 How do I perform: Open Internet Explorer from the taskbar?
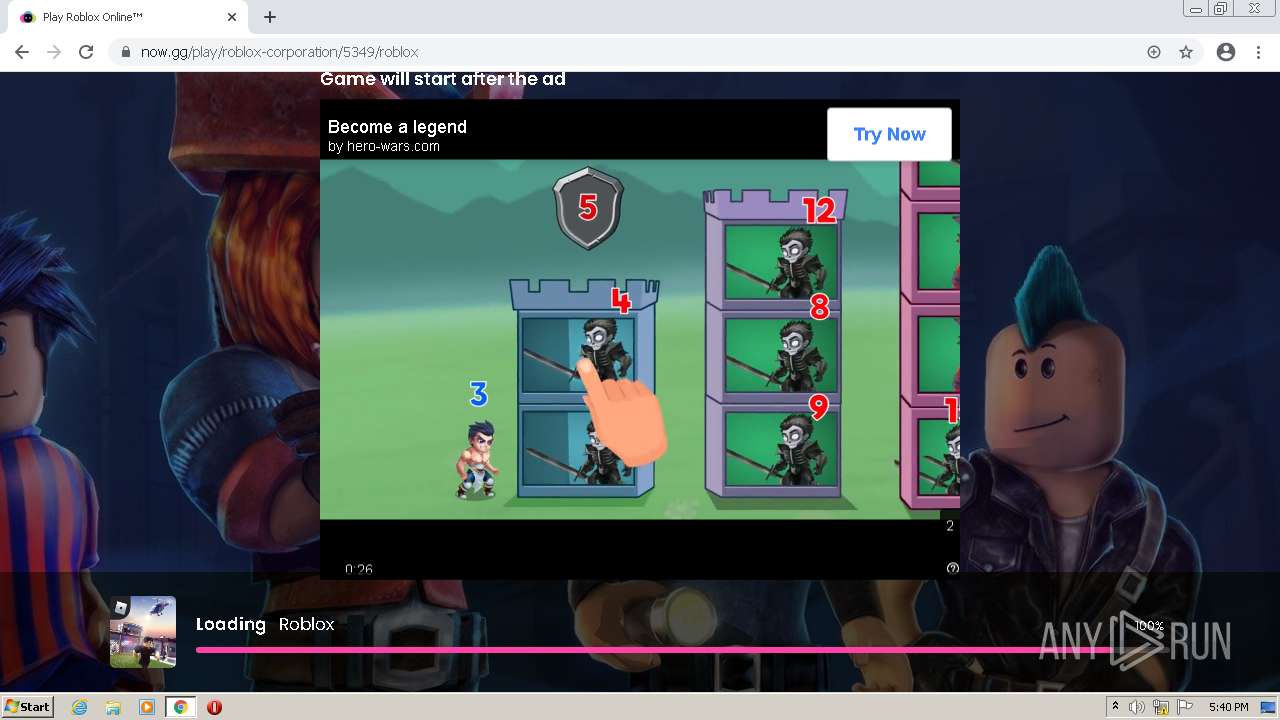tap(80, 707)
